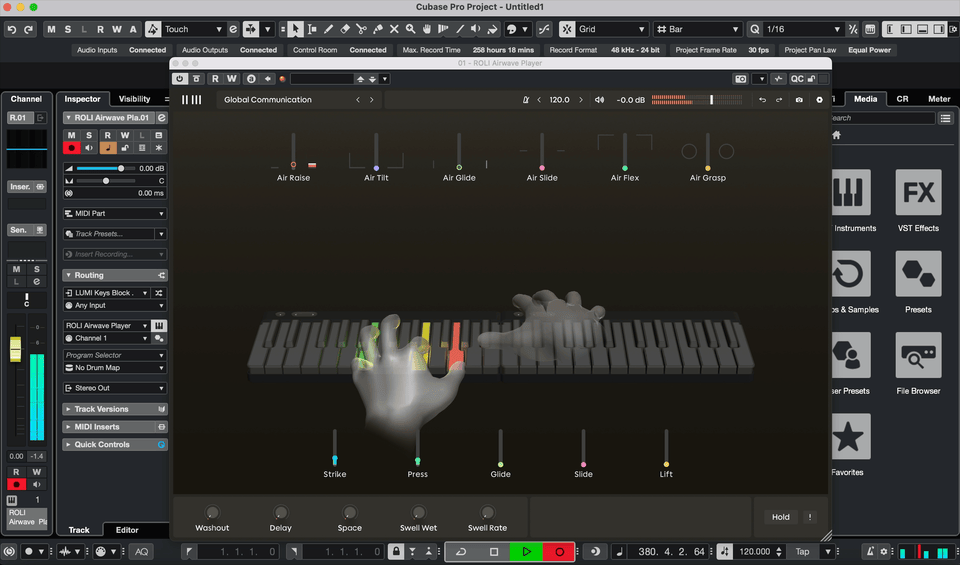Image resolution: width=960 pixels, height=565 pixels.
Task: Start playback with the green Play button
Action: [527, 552]
